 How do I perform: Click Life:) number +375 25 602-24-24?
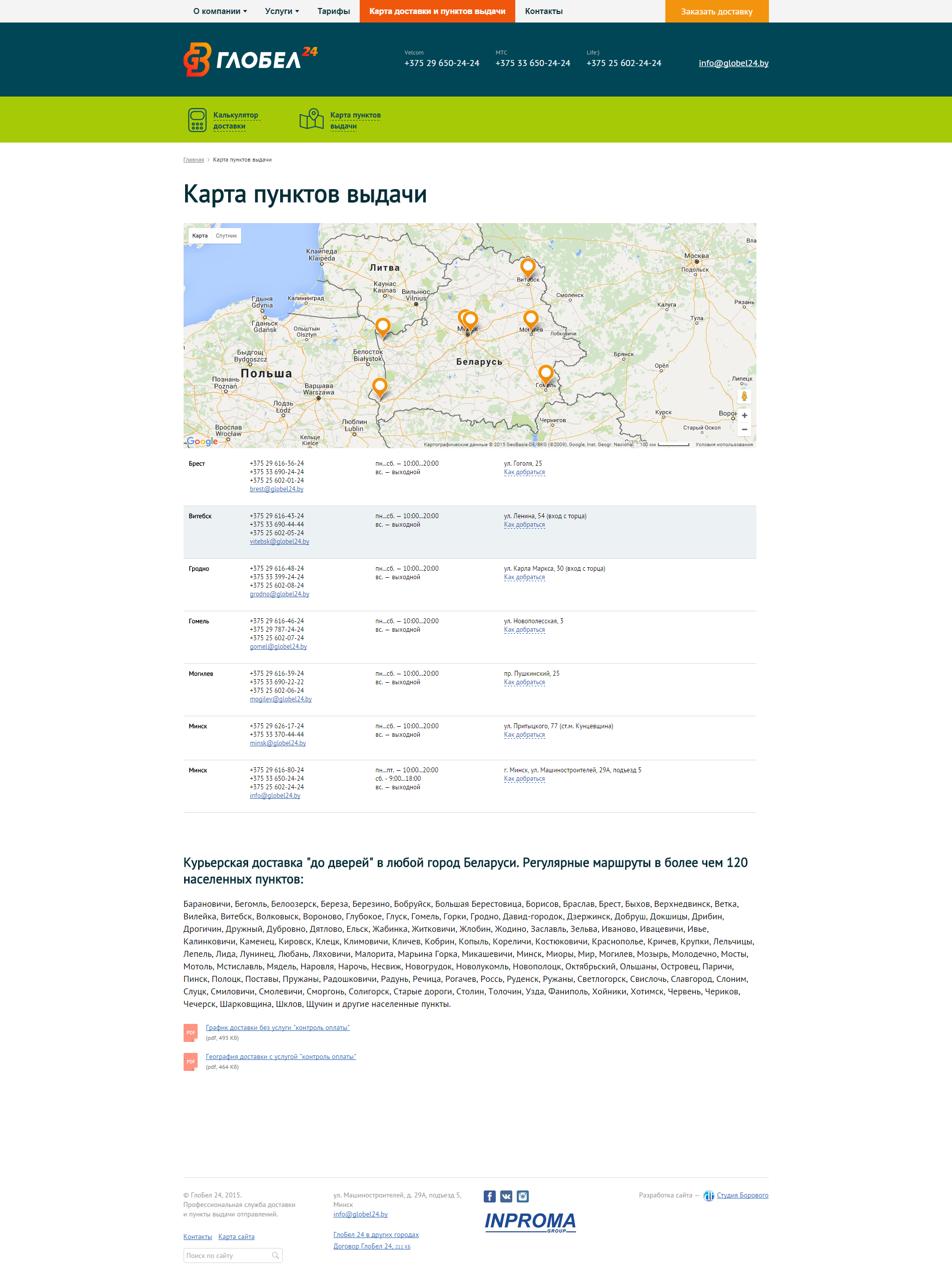click(624, 64)
